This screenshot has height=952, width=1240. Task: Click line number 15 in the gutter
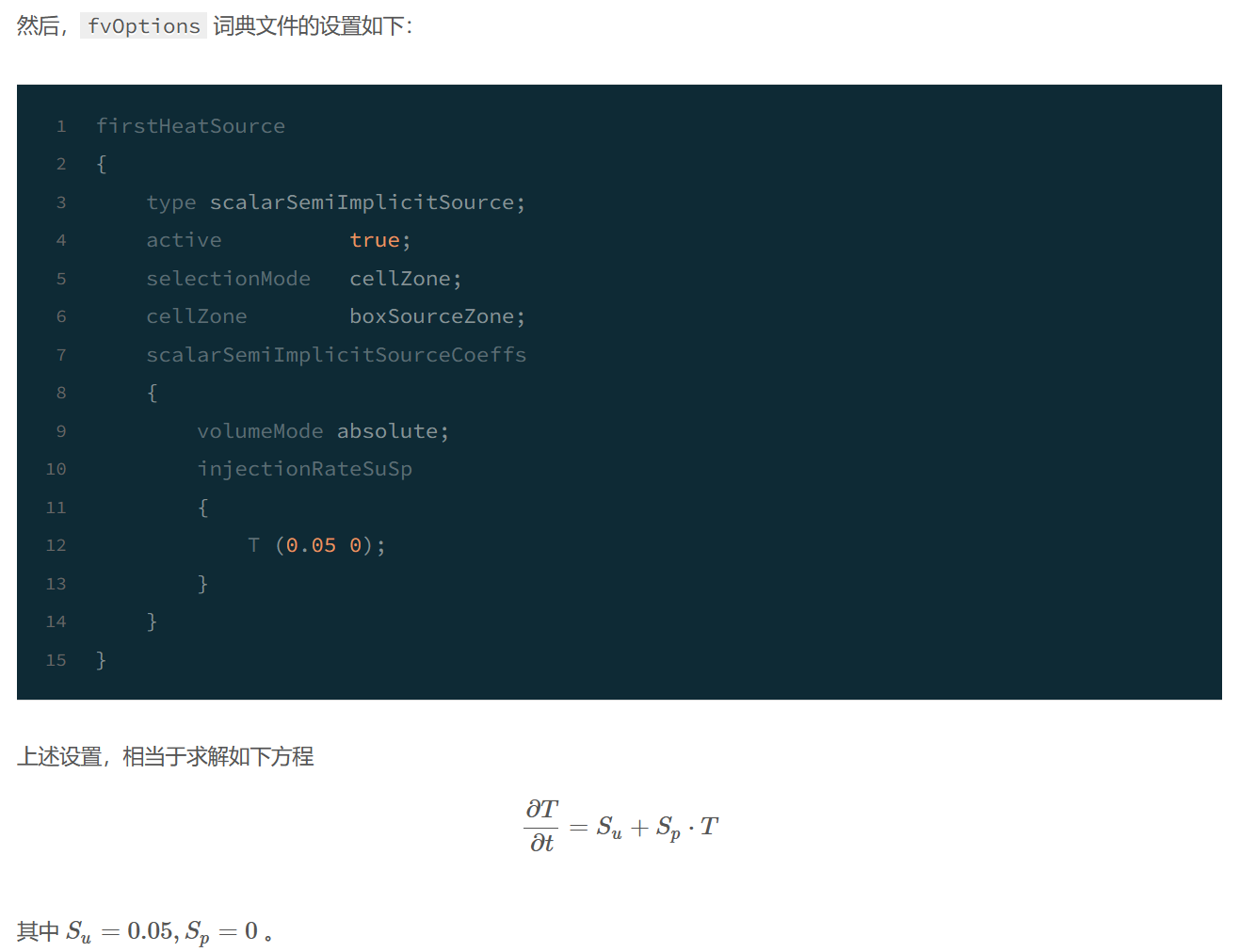point(56,660)
